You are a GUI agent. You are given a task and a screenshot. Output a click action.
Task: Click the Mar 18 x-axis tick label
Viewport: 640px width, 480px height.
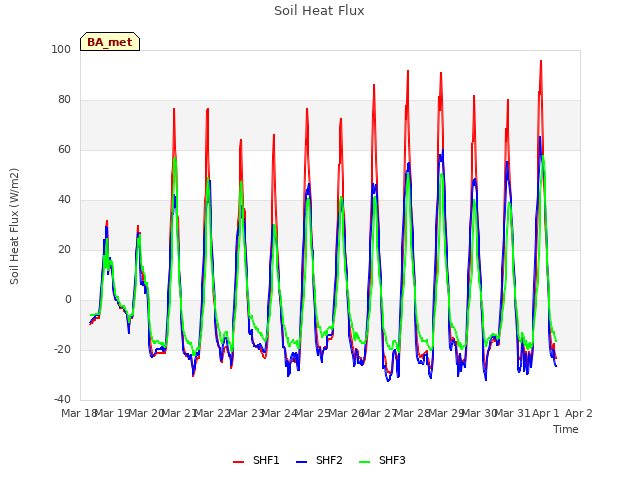coord(79,413)
